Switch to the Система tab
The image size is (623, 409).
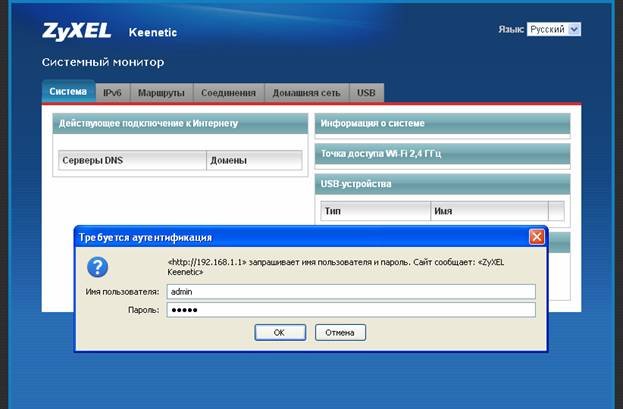[68, 92]
